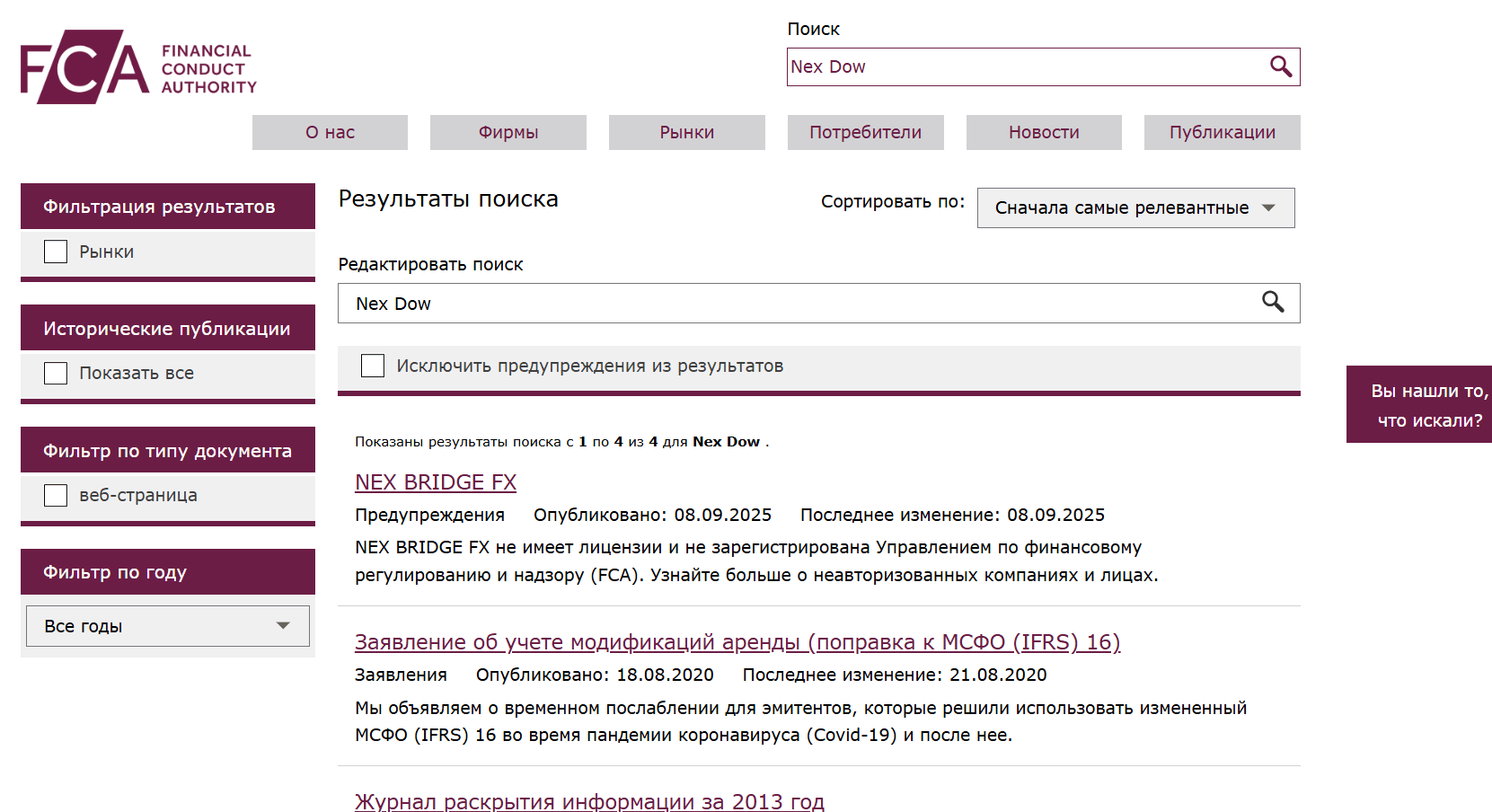This screenshot has height=812, width=1492.
Task: Open the sort order dropdown
Action: point(1134,207)
